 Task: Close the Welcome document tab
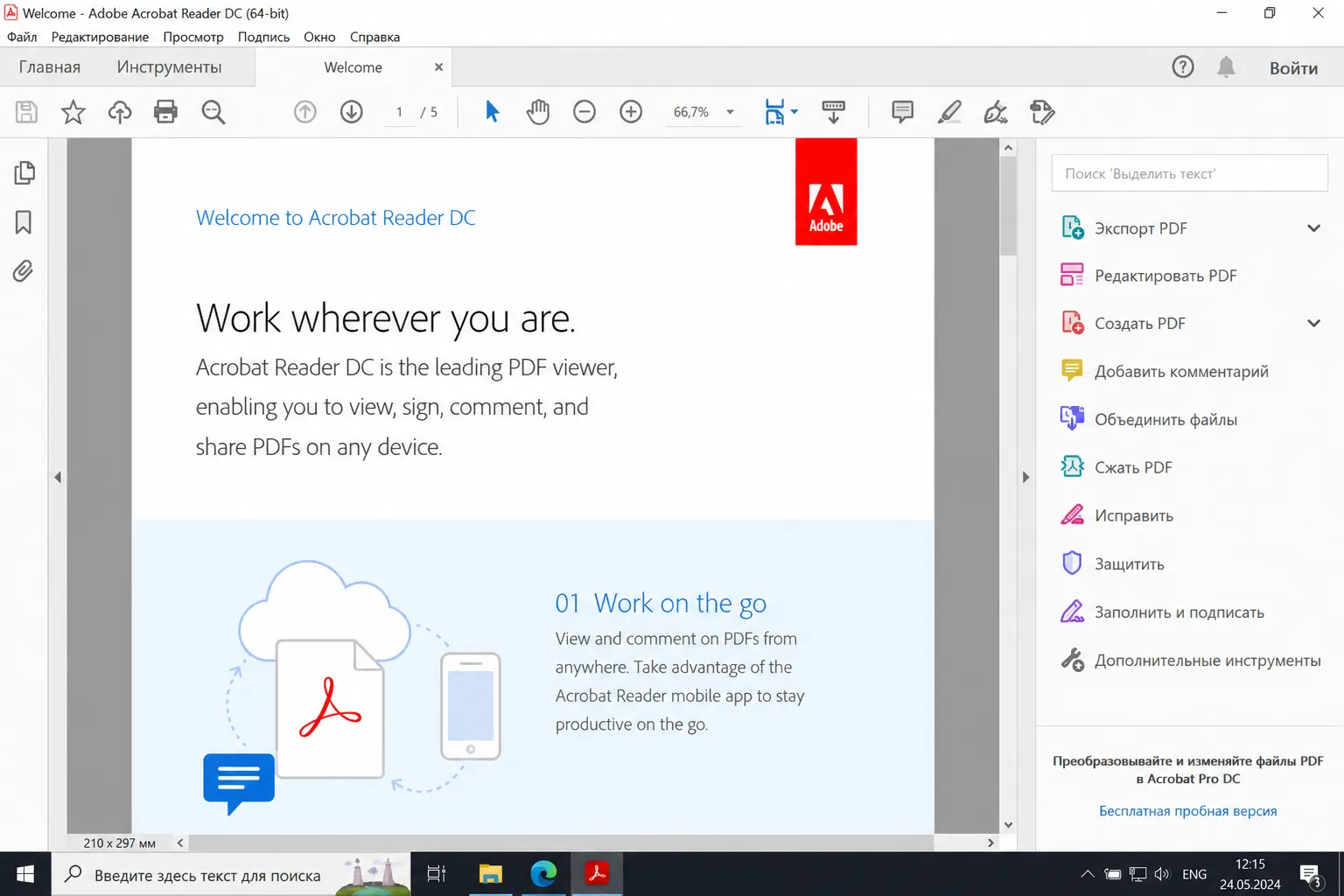[438, 67]
